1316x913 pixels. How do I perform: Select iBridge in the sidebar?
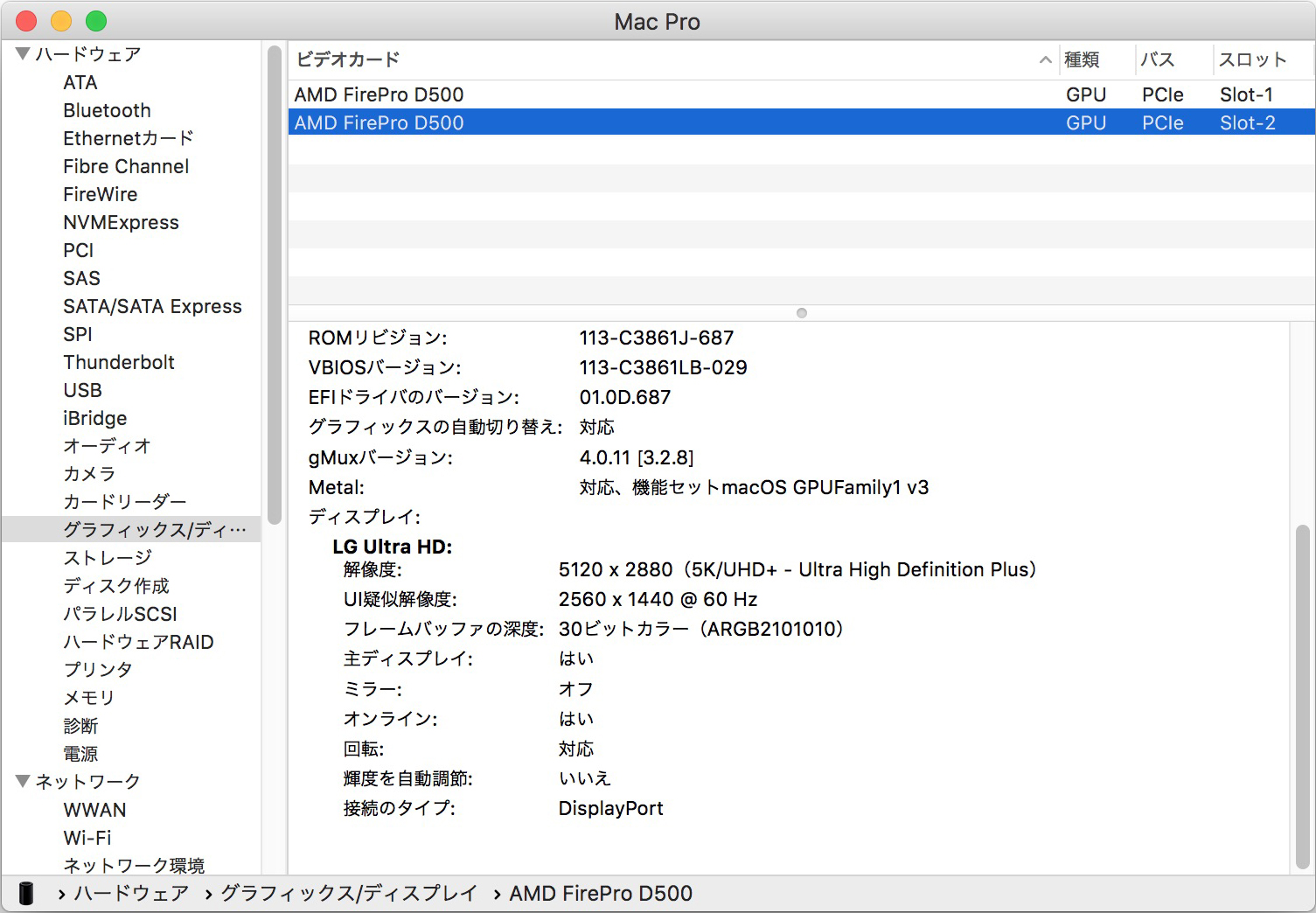94,418
